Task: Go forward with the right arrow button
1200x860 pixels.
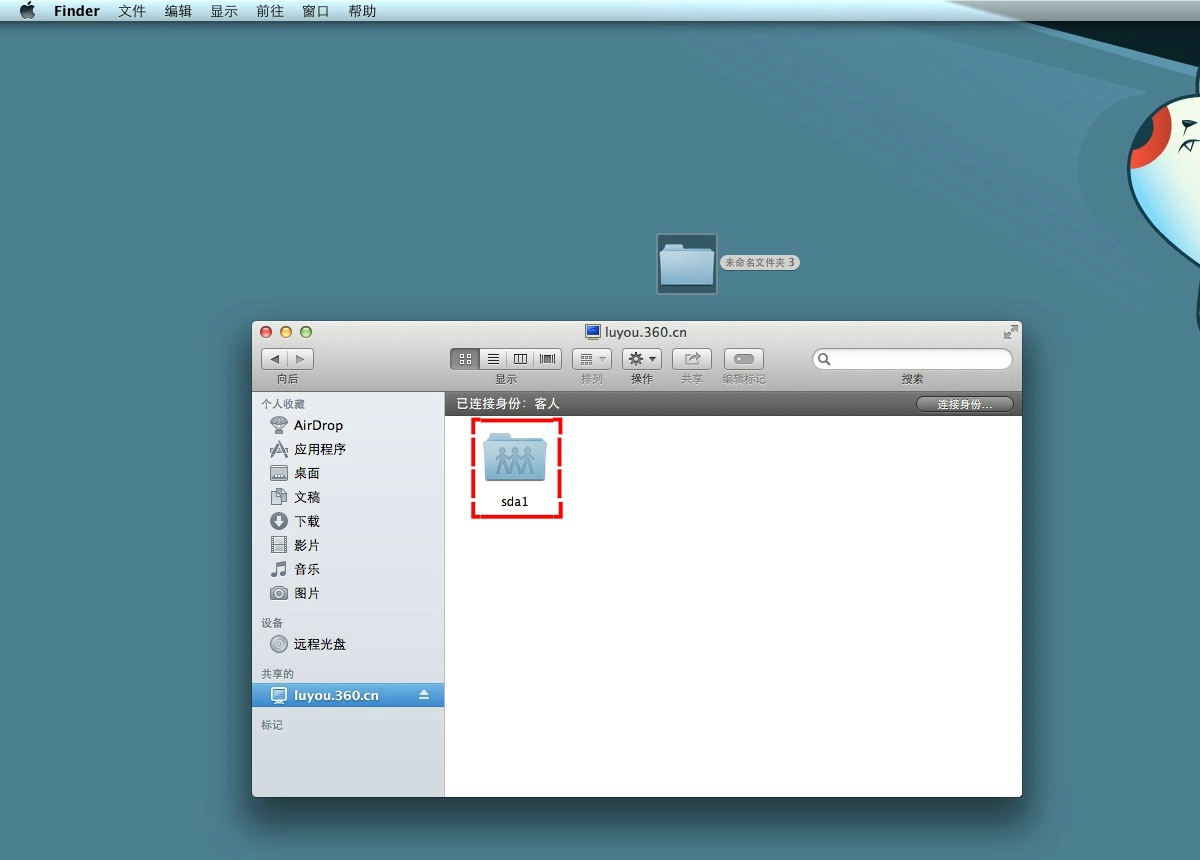Action: click(300, 359)
